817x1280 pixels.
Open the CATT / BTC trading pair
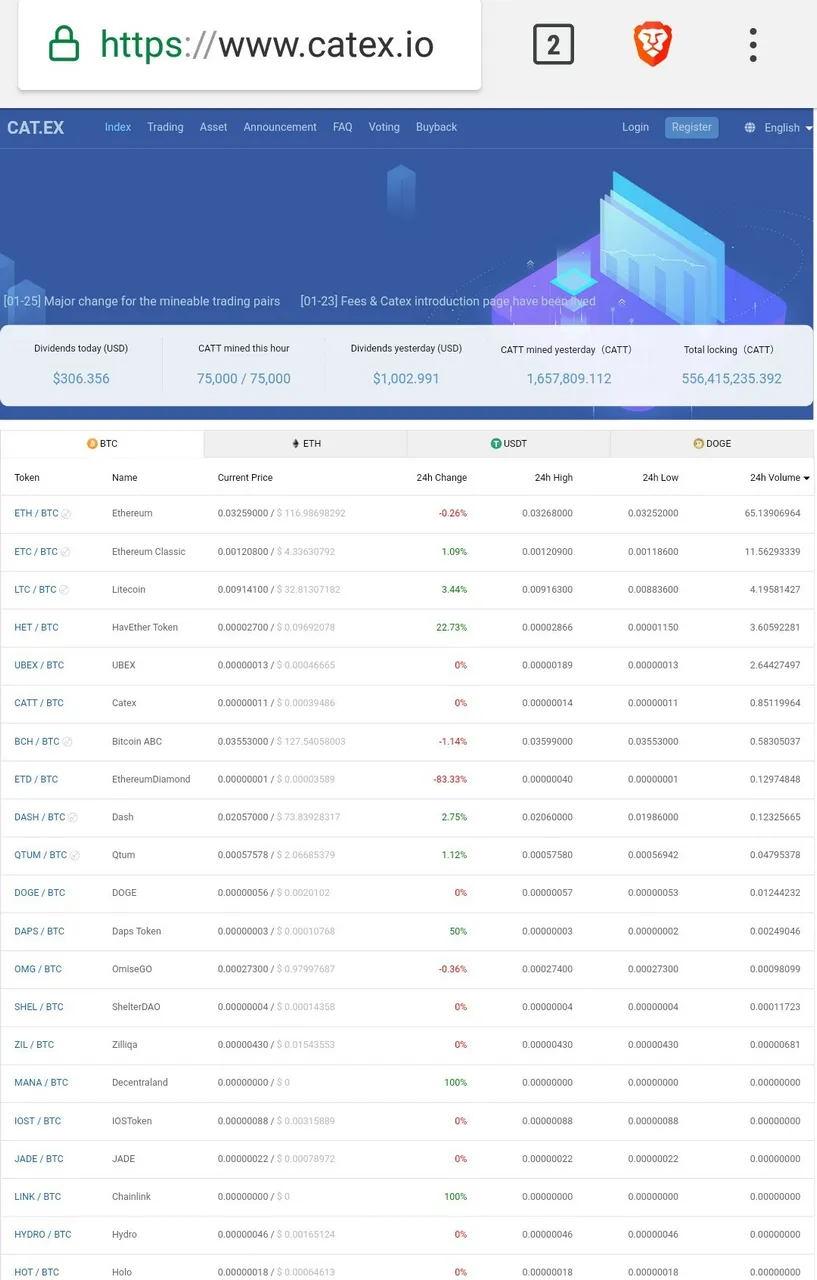(39, 703)
